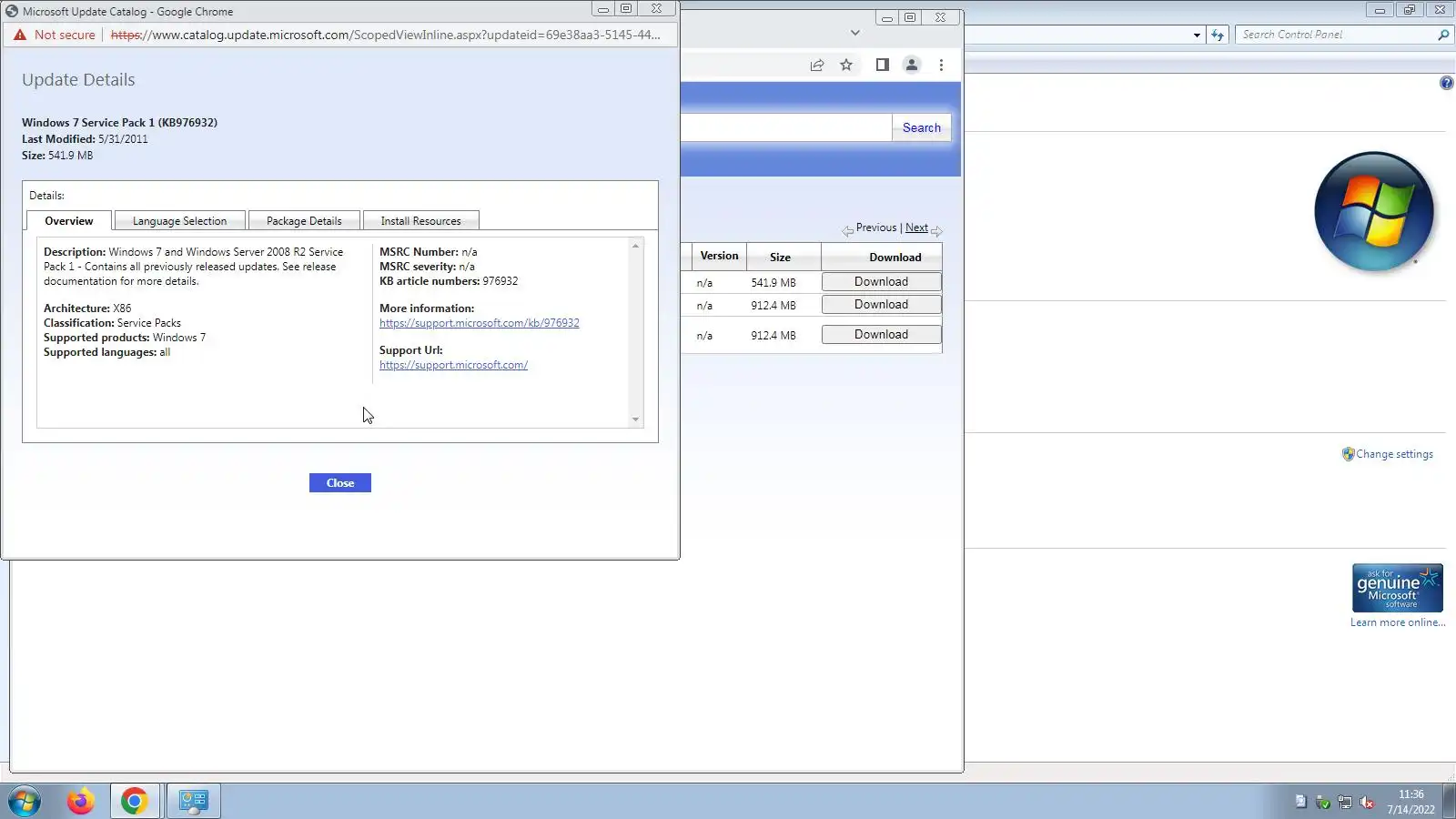Open the Language Selection tab

[179, 221]
